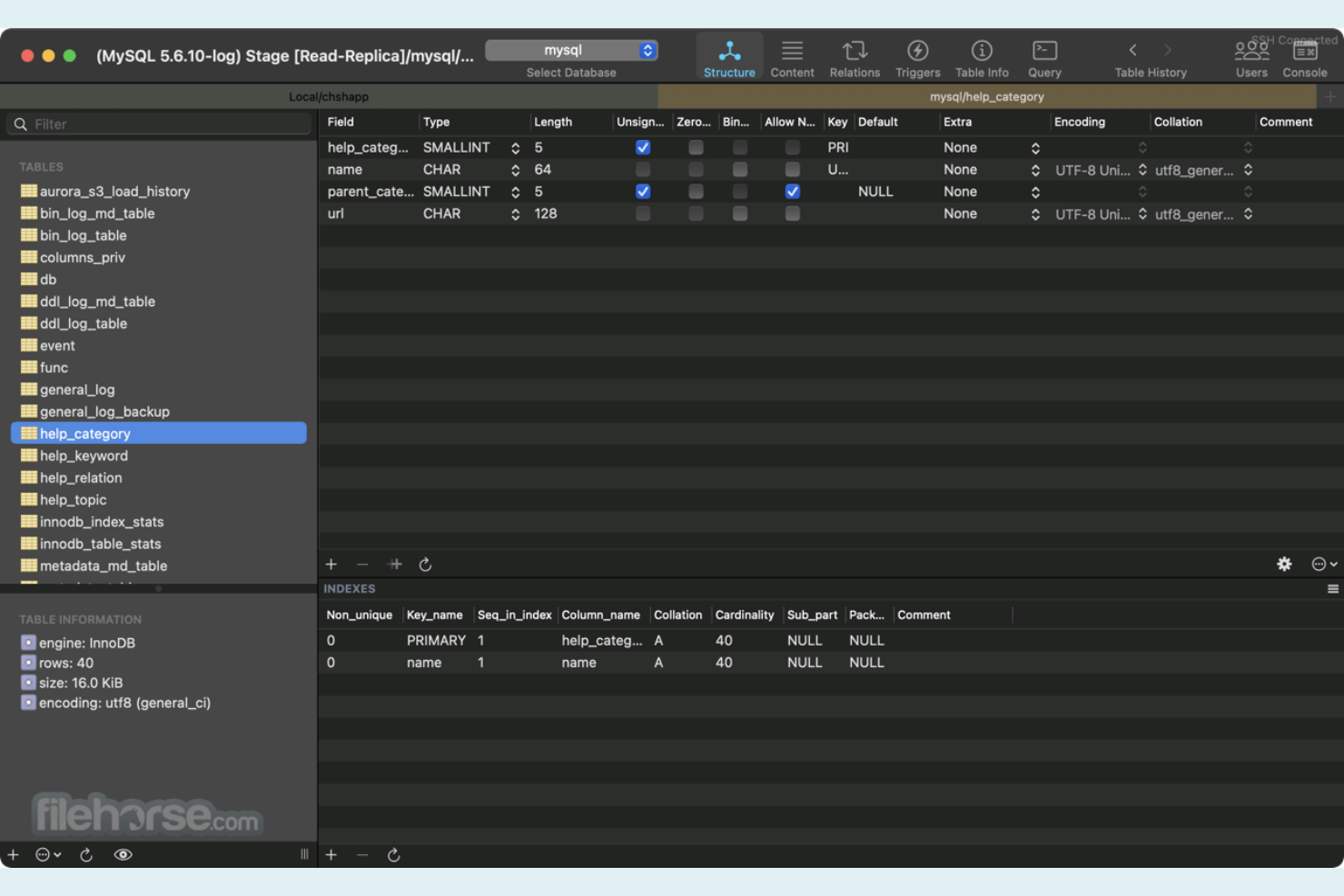Open the Users manager
The image size is (1344, 896).
(x=1251, y=58)
